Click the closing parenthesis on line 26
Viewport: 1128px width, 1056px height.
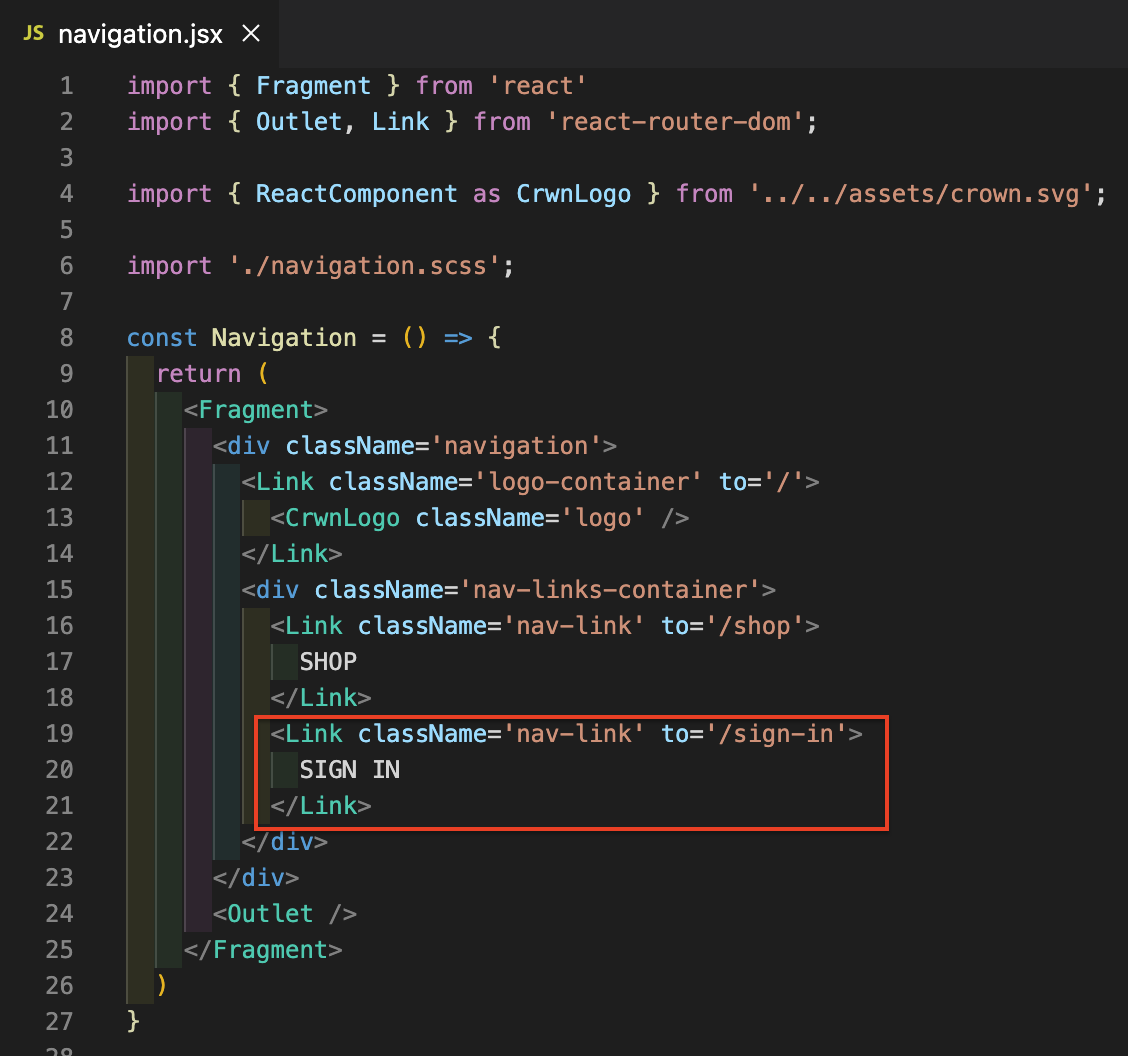162,985
